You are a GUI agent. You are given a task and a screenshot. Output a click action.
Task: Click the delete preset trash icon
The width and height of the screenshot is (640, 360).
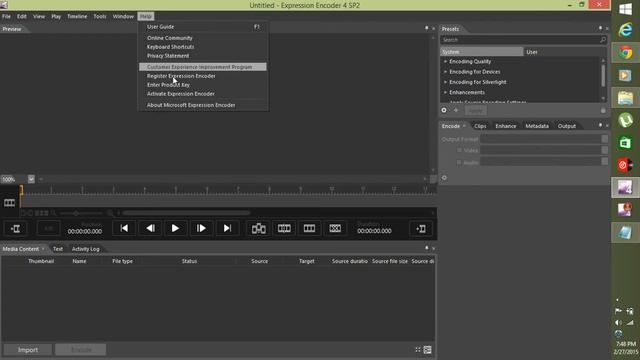[x=603, y=110]
